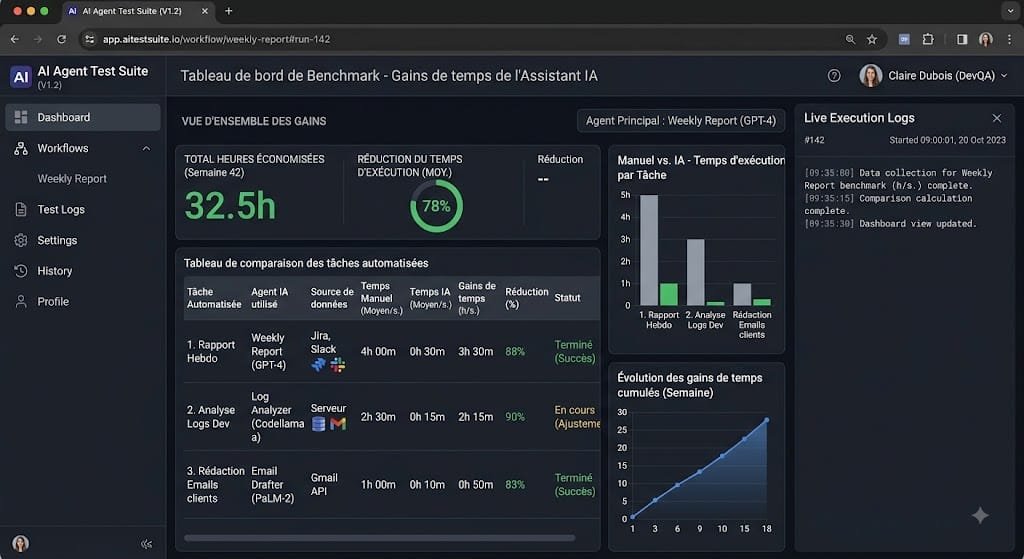Click the AI Agent Test Suite logo

click(21, 76)
